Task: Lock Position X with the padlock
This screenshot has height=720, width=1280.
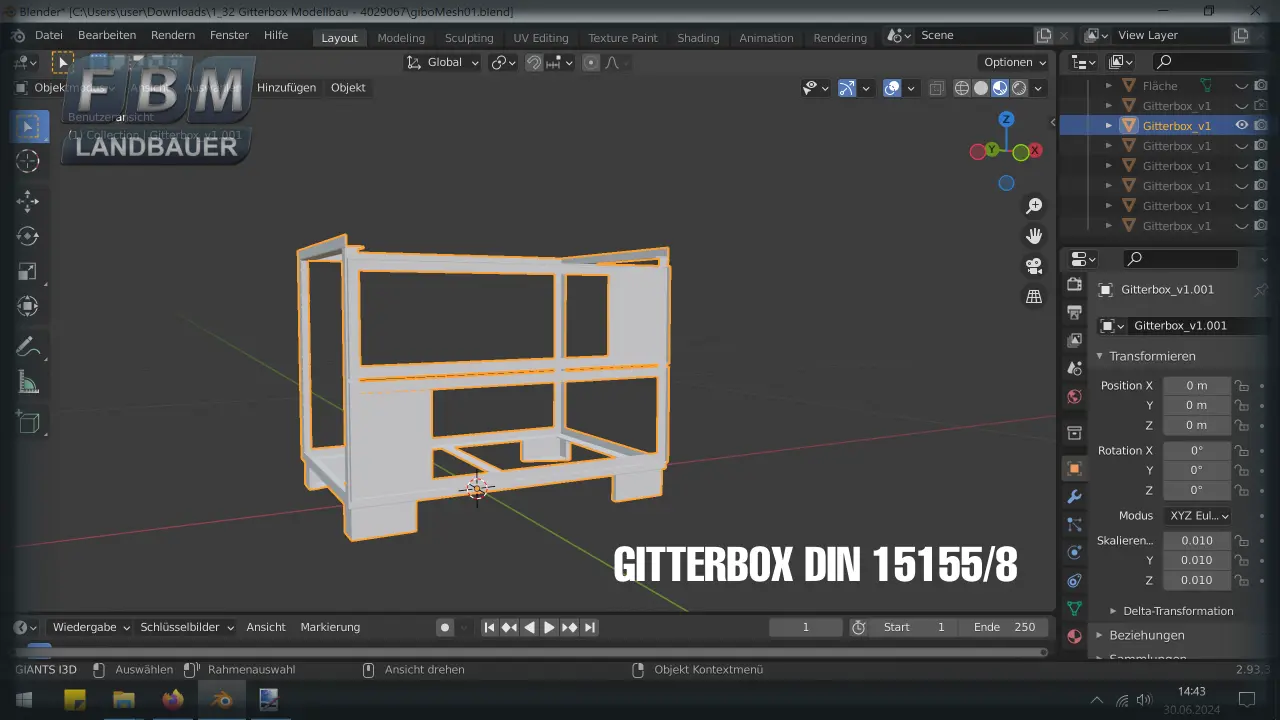Action: [x=1241, y=386]
